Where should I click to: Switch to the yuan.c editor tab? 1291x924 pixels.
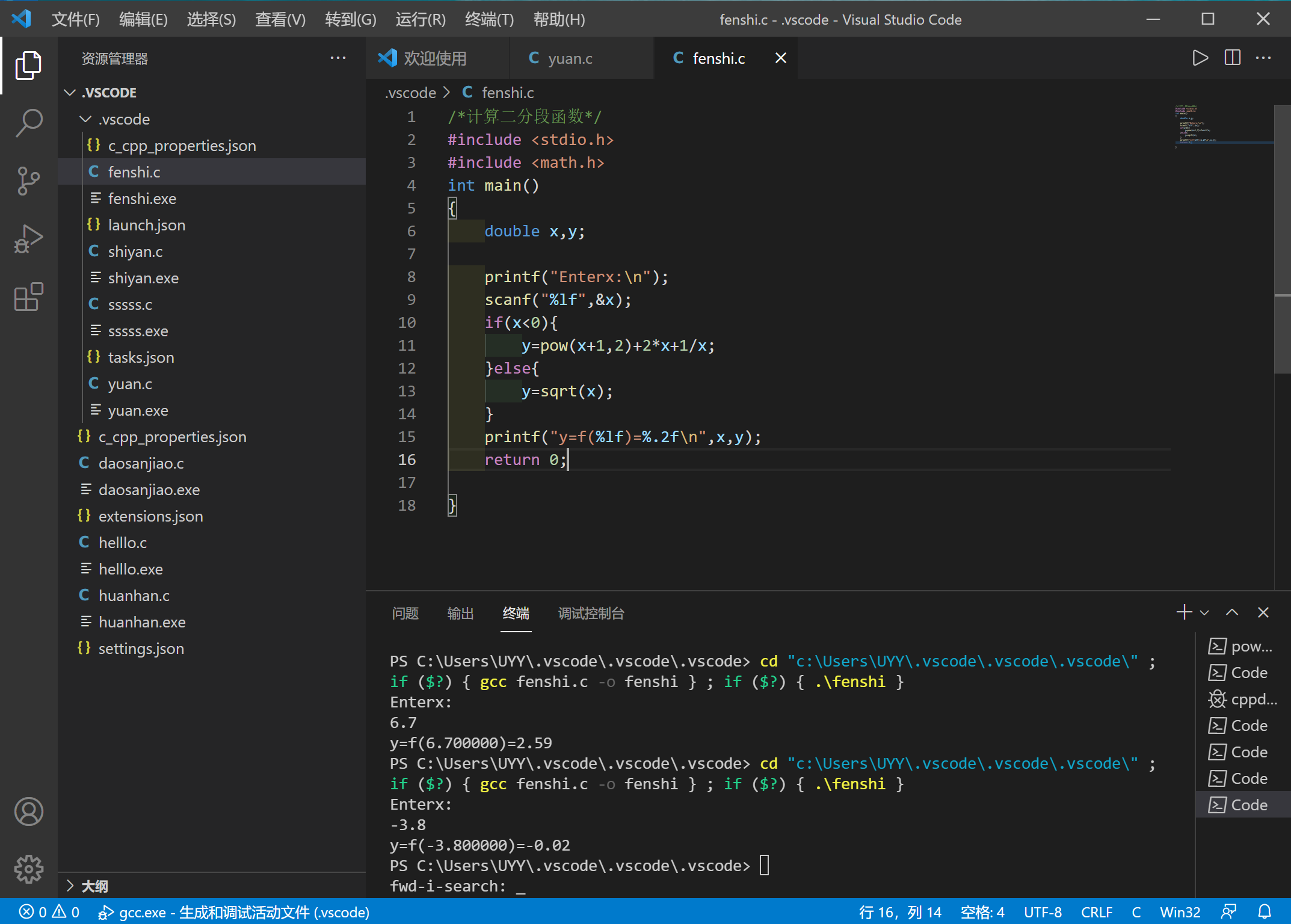point(581,58)
